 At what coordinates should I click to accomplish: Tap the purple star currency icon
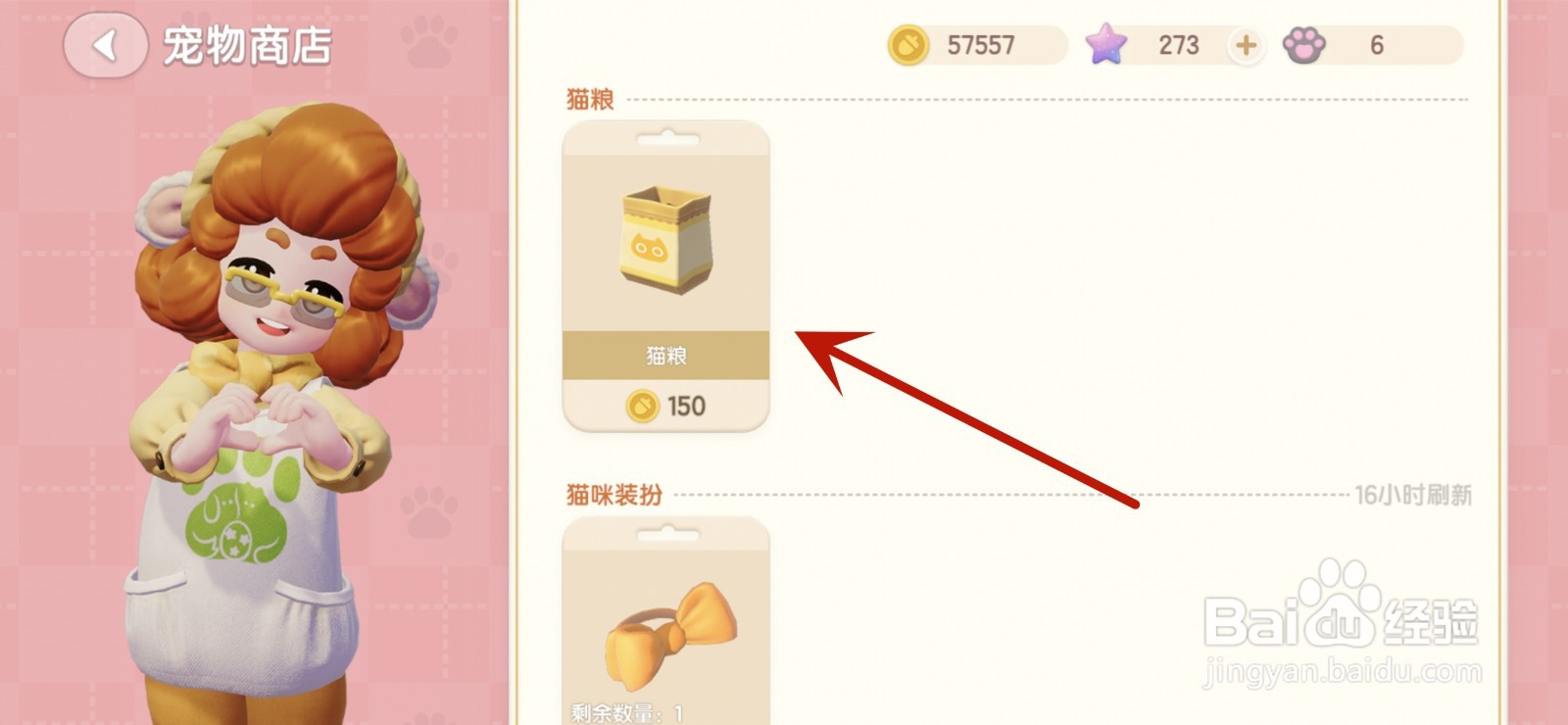tap(1105, 45)
